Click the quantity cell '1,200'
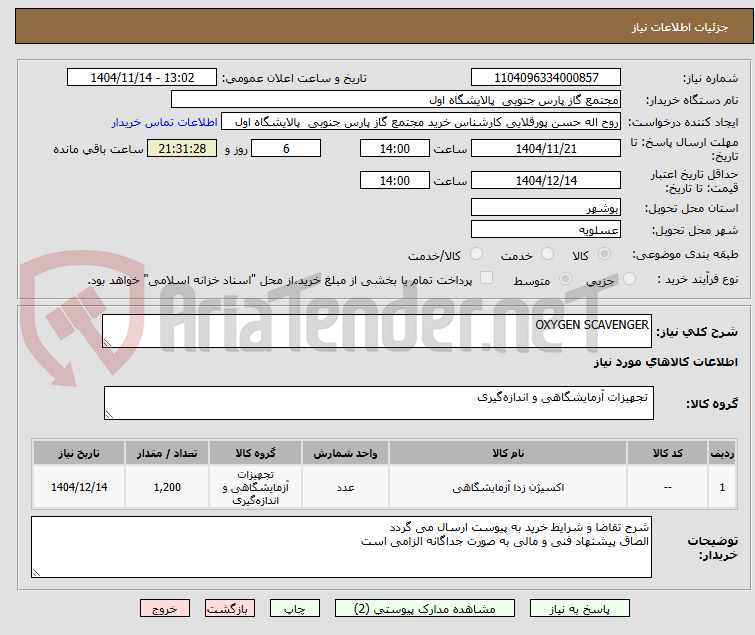 [167, 487]
